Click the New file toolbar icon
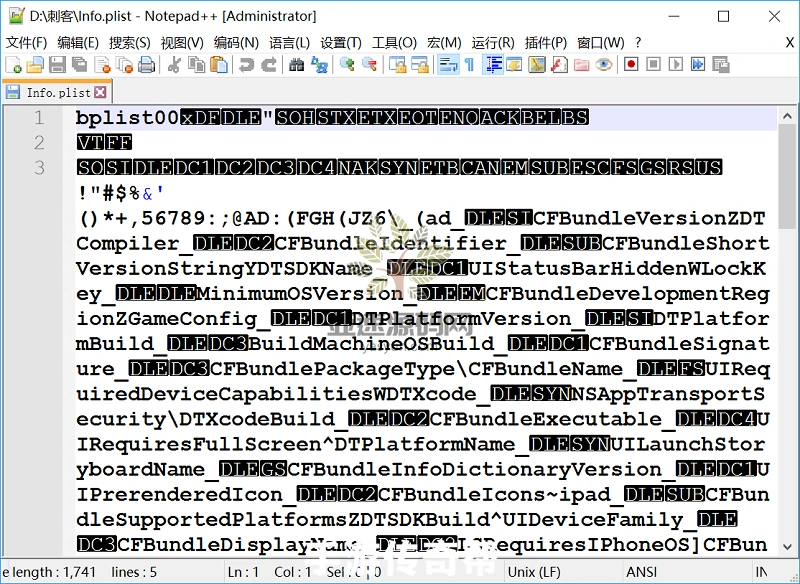800x584 pixels. tap(13, 65)
